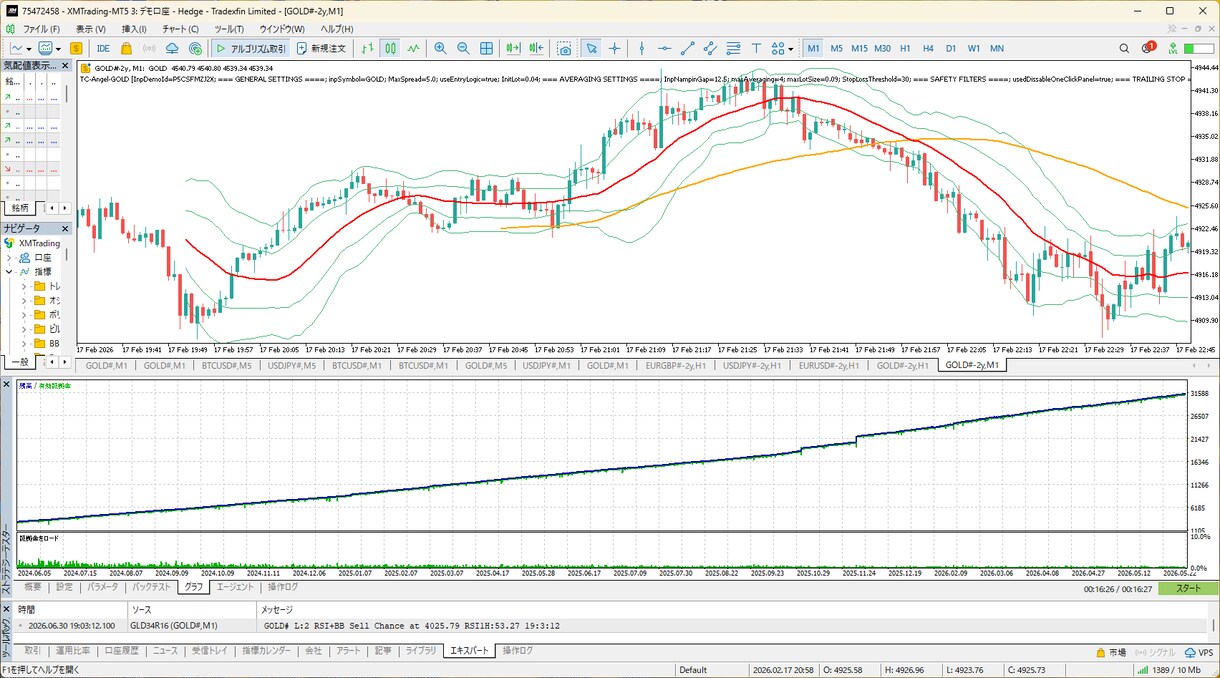Click the gold dollar account icon
The height and width of the screenshot is (678, 1220).
(77, 48)
